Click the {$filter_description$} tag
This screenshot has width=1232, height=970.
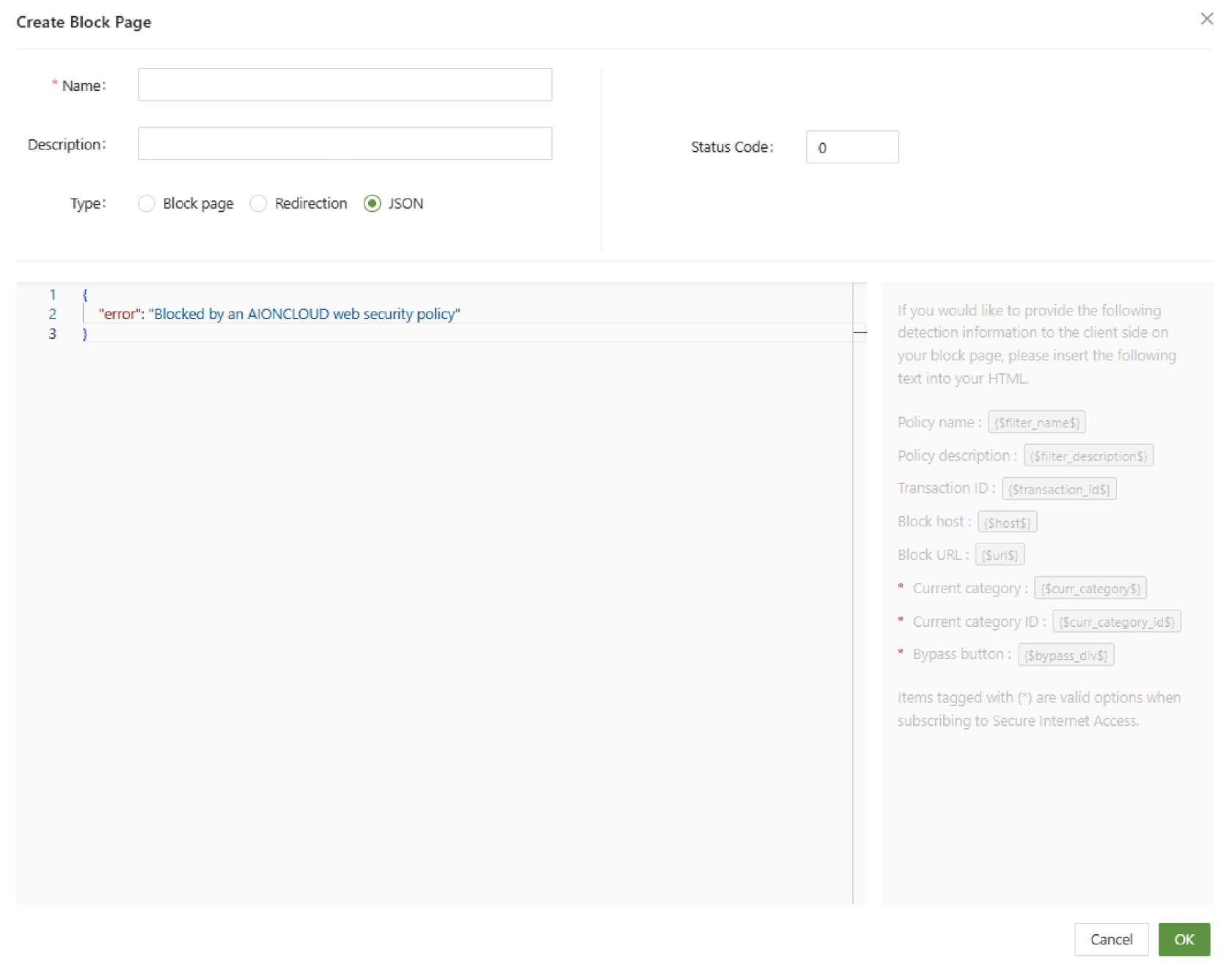click(1088, 456)
